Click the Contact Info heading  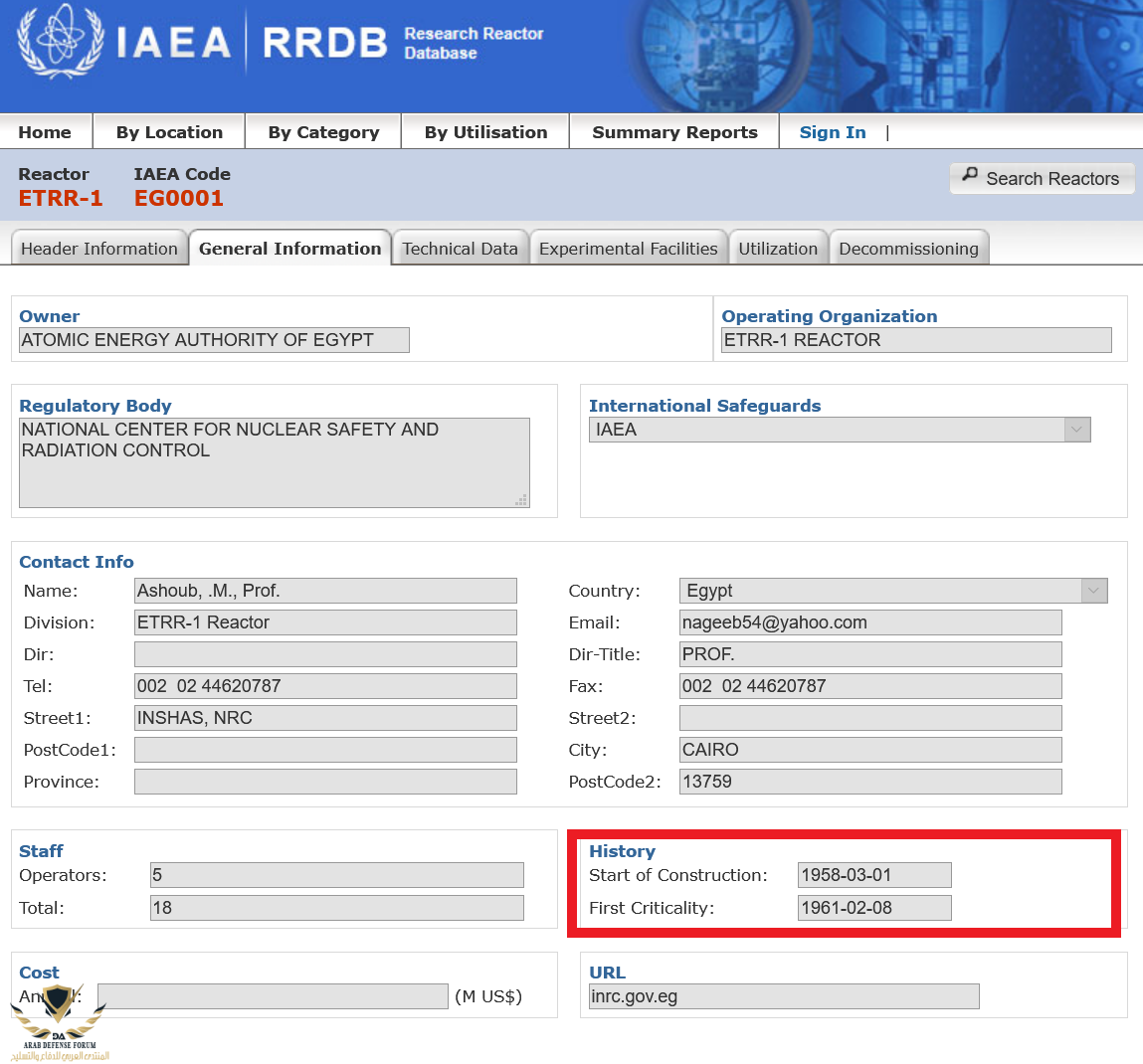click(x=77, y=562)
